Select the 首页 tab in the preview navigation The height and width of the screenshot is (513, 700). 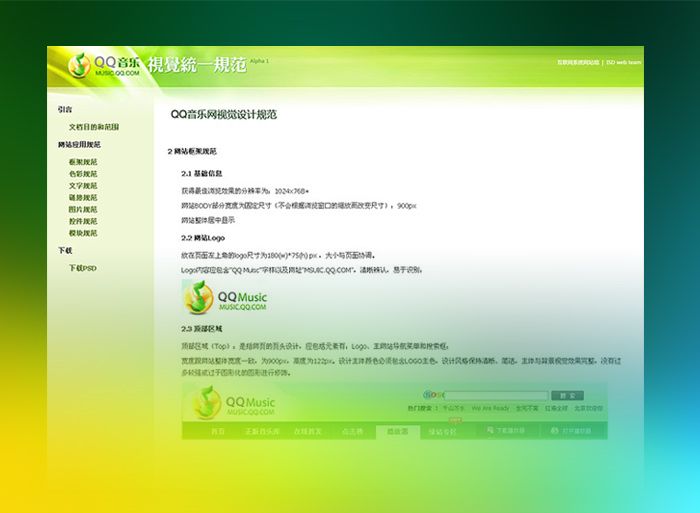(218, 431)
